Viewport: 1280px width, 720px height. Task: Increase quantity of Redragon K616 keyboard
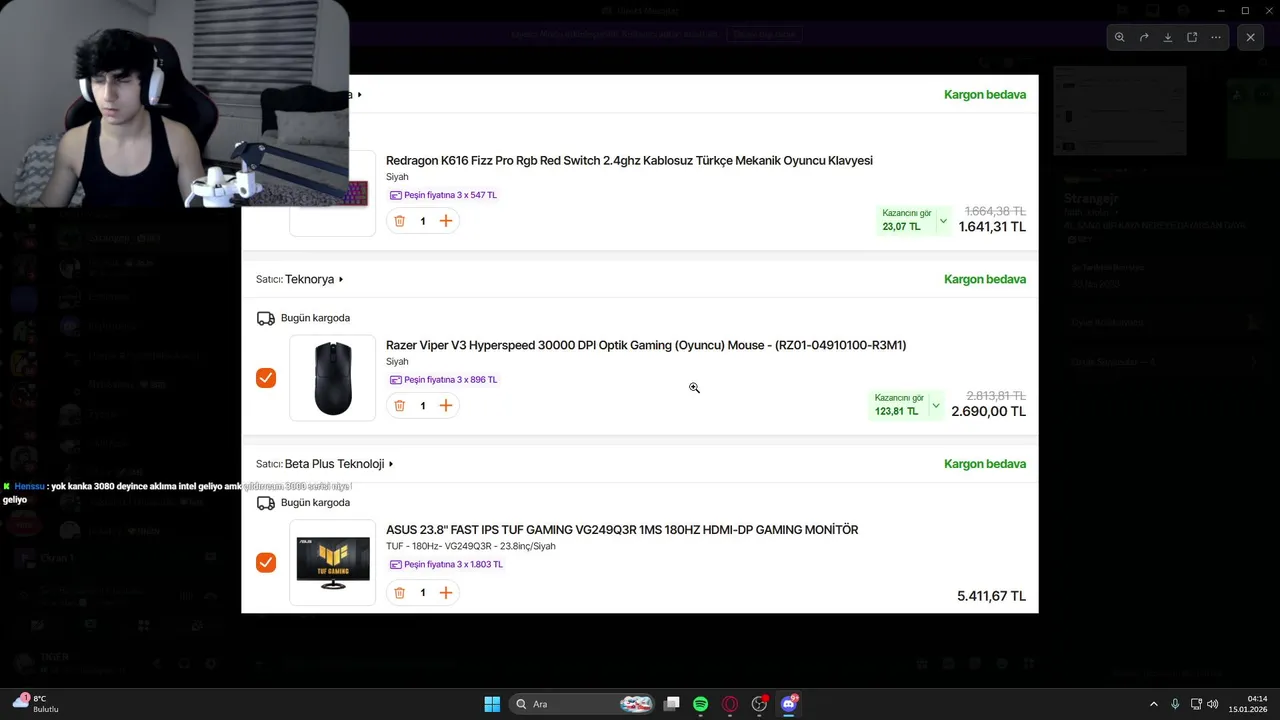pos(446,221)
